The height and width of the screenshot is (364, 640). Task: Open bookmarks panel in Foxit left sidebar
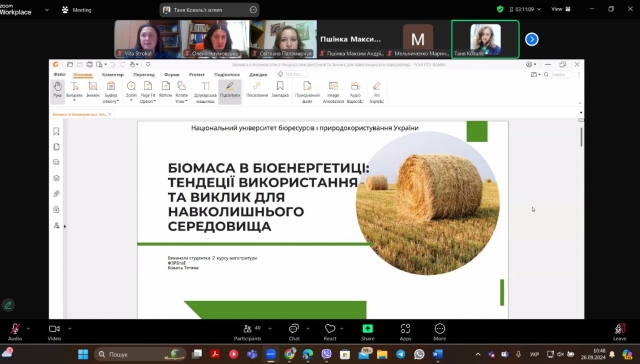(x=56, y=131)
